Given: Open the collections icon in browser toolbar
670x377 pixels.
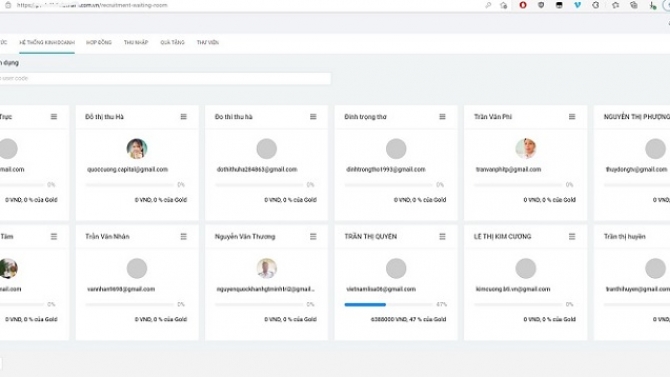Looking at the screenshot, I should (634, 5).
